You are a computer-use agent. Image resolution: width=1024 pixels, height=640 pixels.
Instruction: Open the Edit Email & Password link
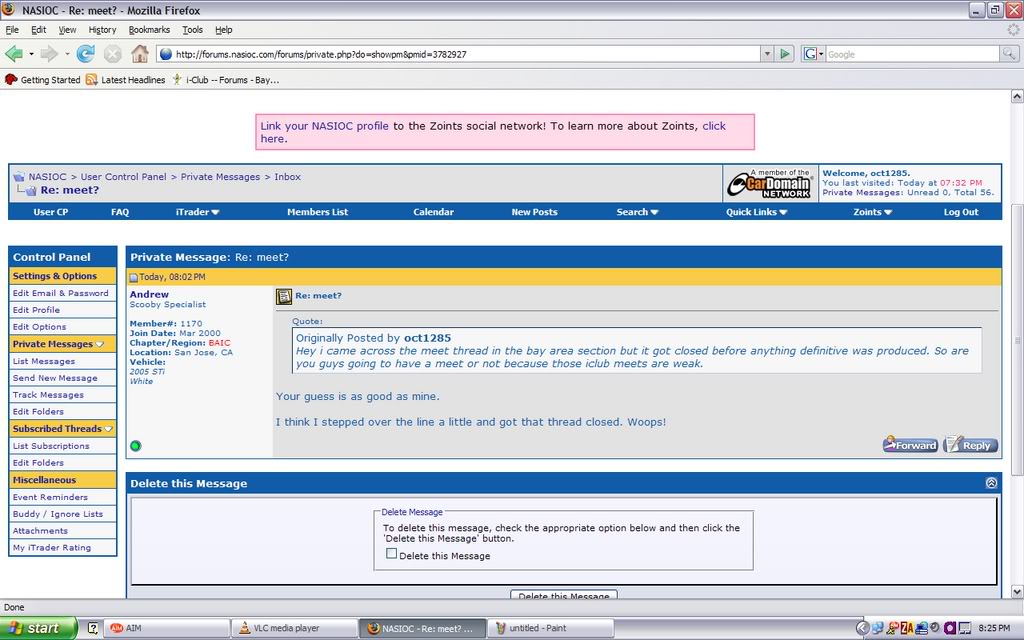coord(61,293)
